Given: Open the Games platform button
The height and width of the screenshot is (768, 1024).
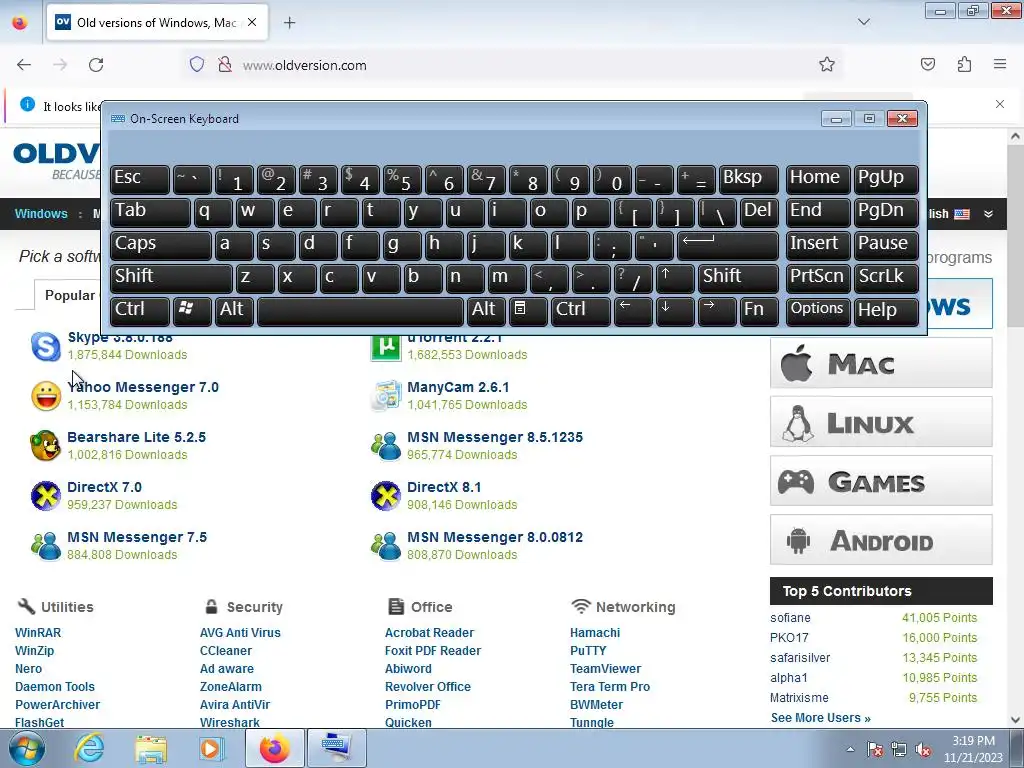Looking at the screenshot, I should click(x=881, y=481).
